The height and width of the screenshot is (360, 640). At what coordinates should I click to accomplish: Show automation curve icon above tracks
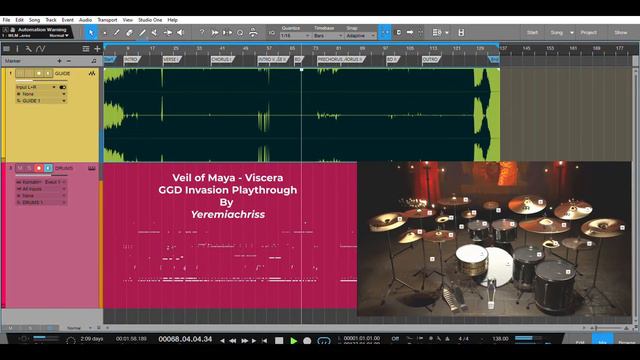pos(40,49)
